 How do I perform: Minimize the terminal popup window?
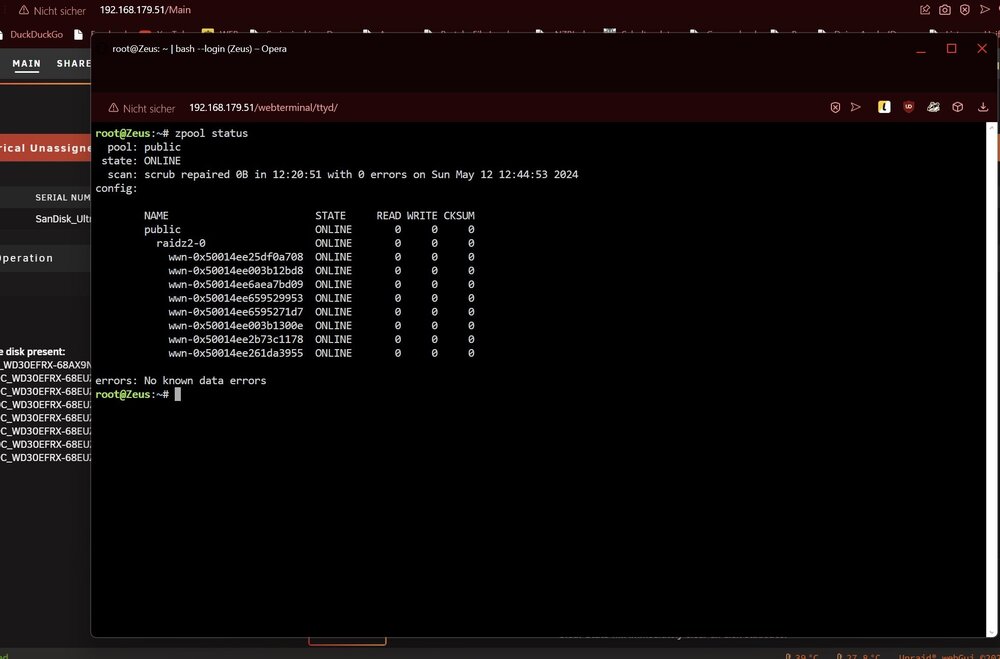(x=920, y=49)
